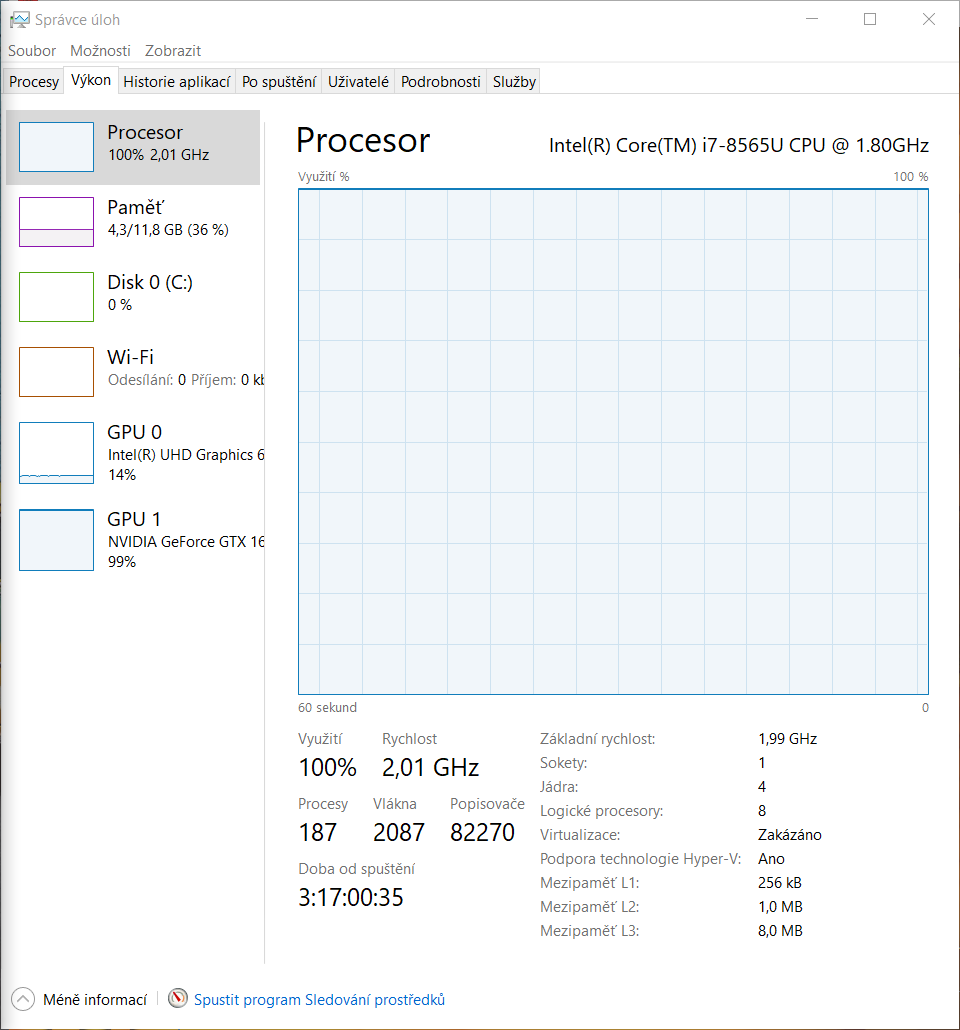Viewport: 960px width, 1030px height.
Task: Open Spustit program Sledování prostředků link
Action: coord(319,999)
